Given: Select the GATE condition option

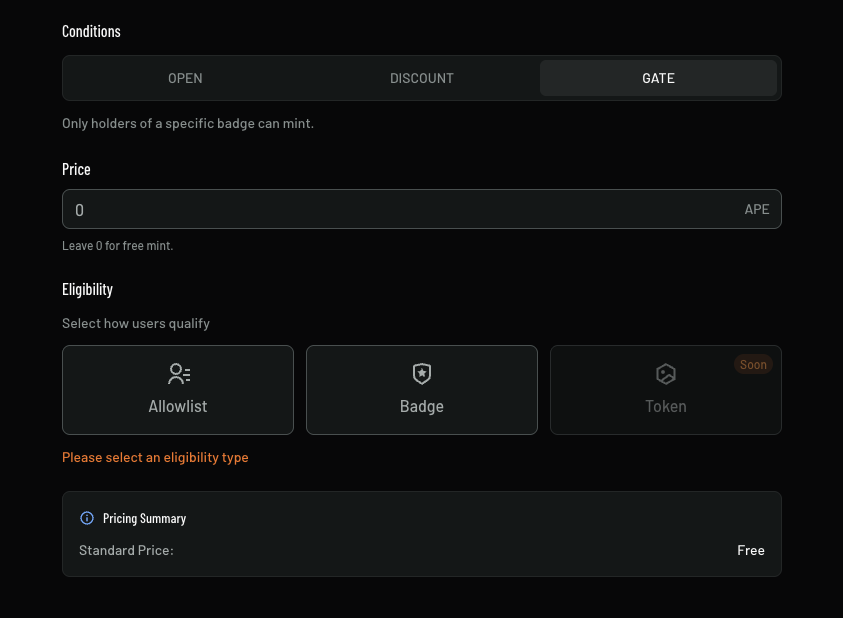Looking at the screenshot, I should tap(658, 77).
